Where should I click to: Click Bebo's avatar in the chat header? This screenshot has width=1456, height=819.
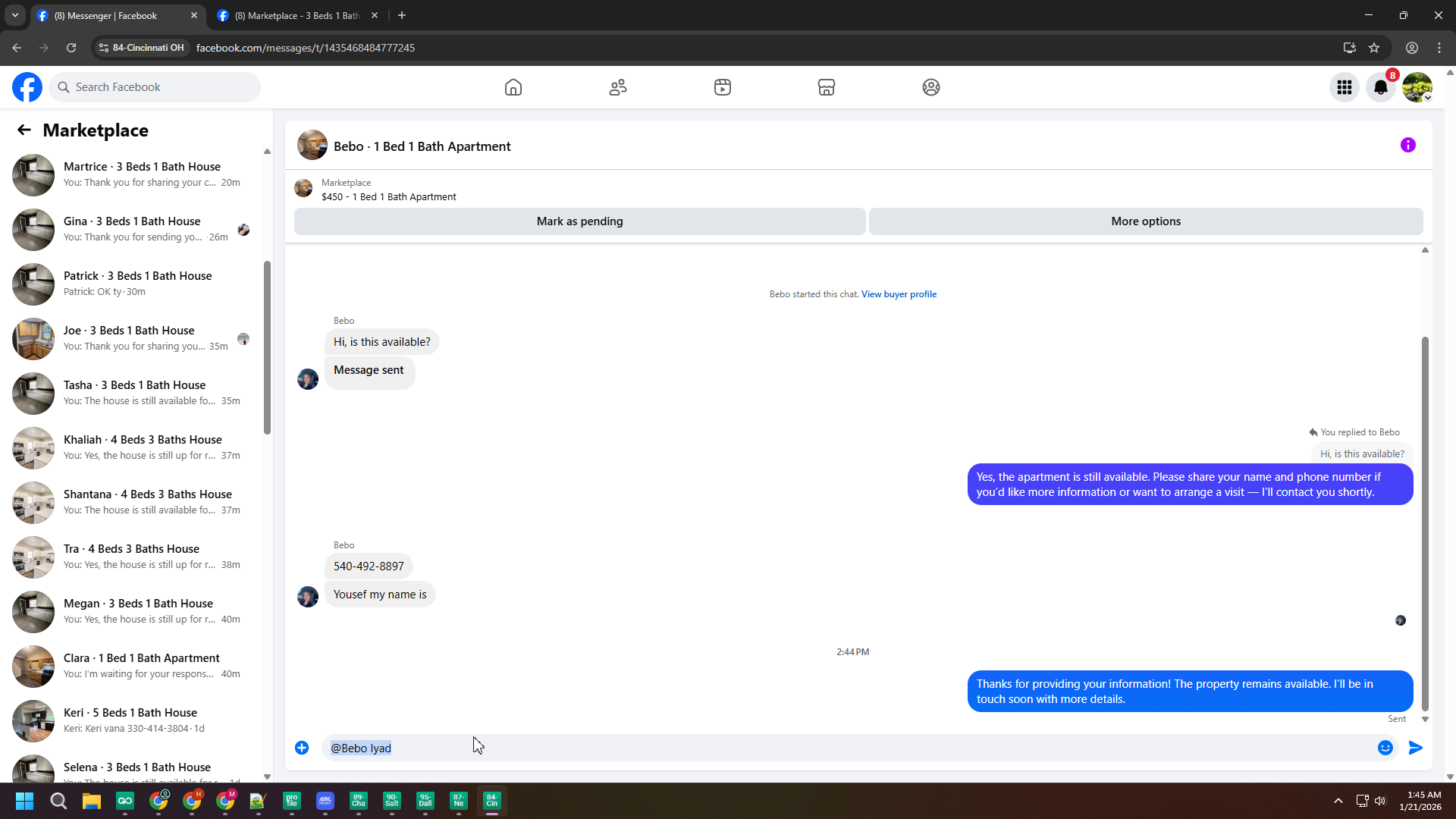click(x=312, y=145)
